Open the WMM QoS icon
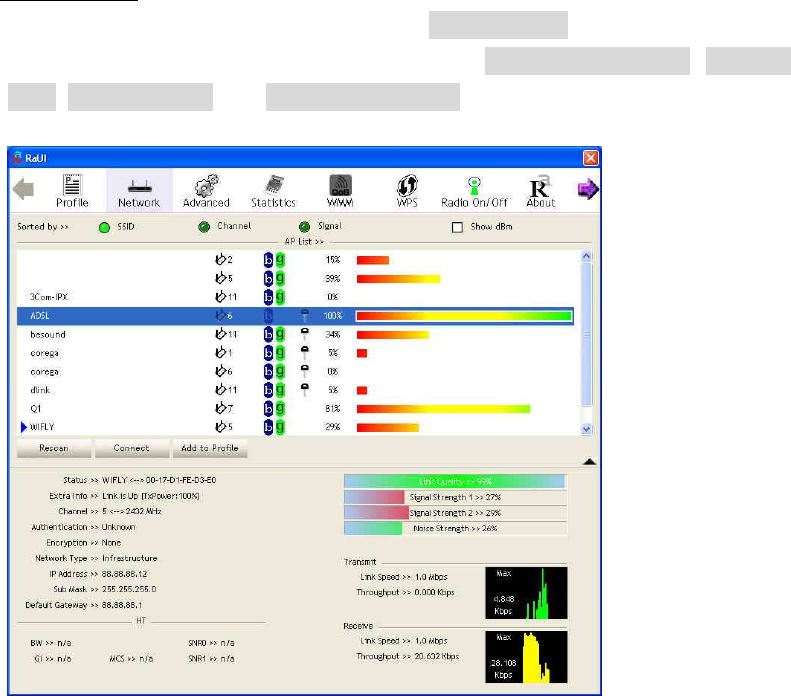The width and height of the screenshot is (791, 696). 341,185
